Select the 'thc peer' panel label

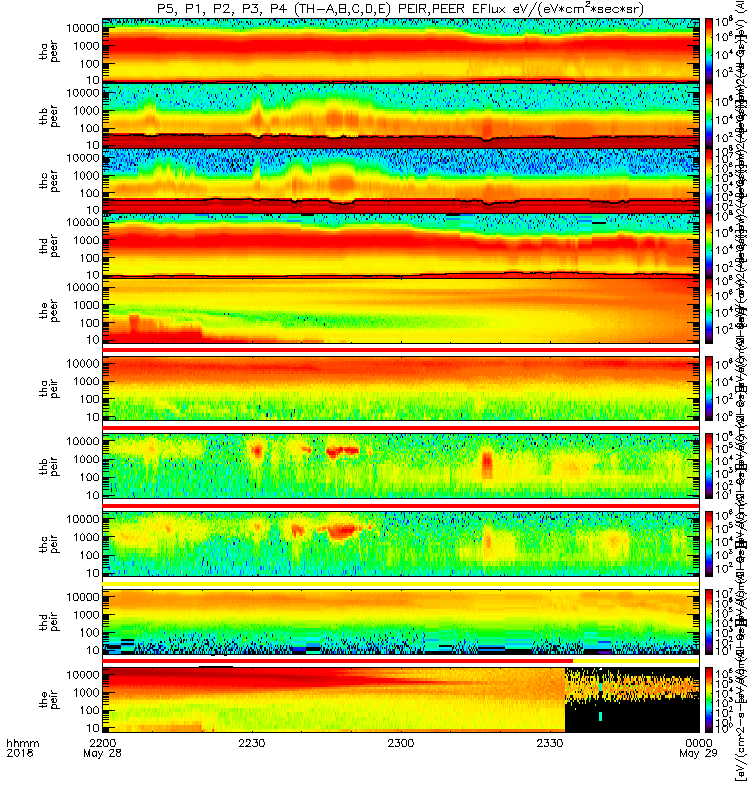coord(49,181)
